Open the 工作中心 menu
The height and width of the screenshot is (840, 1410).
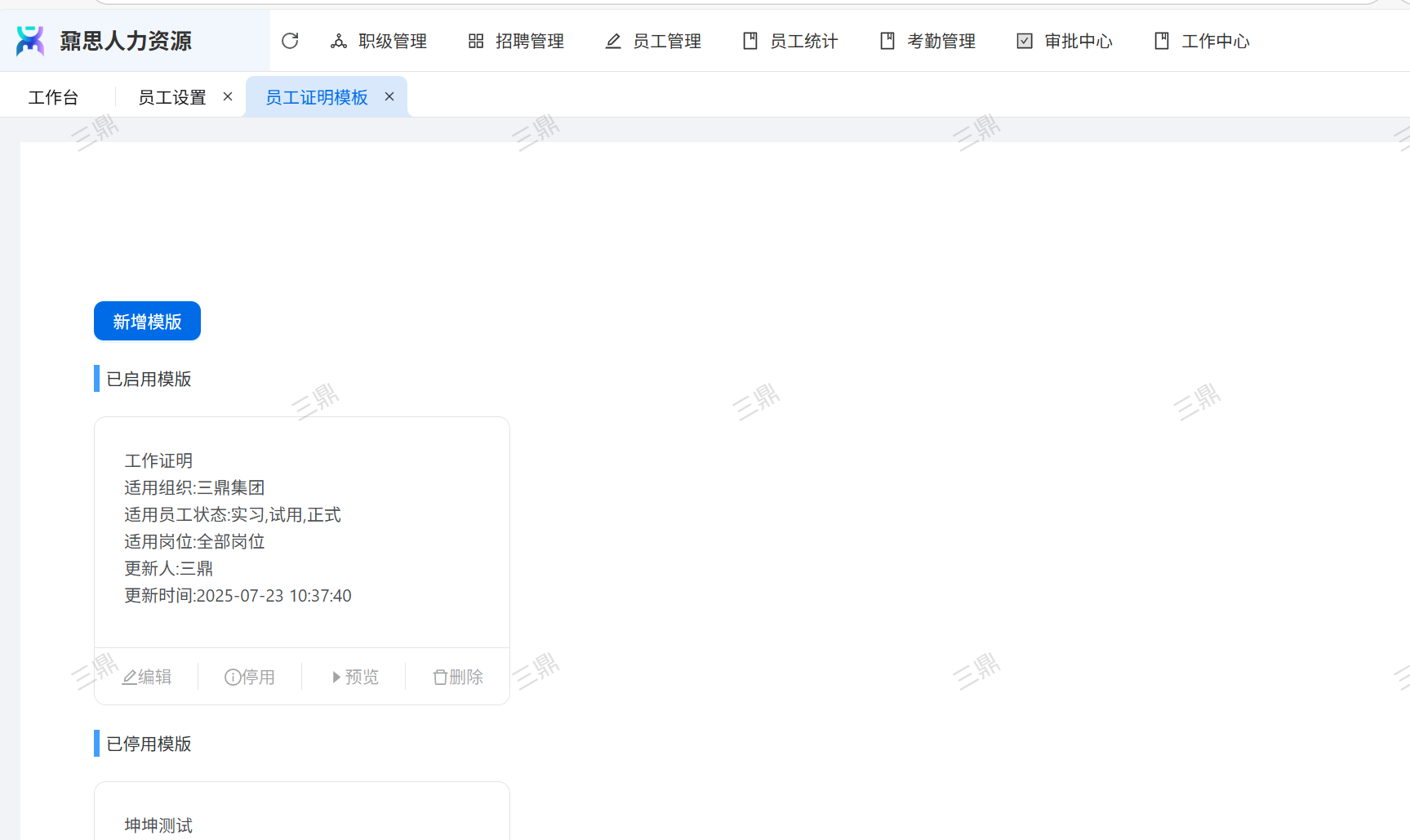1202,41
